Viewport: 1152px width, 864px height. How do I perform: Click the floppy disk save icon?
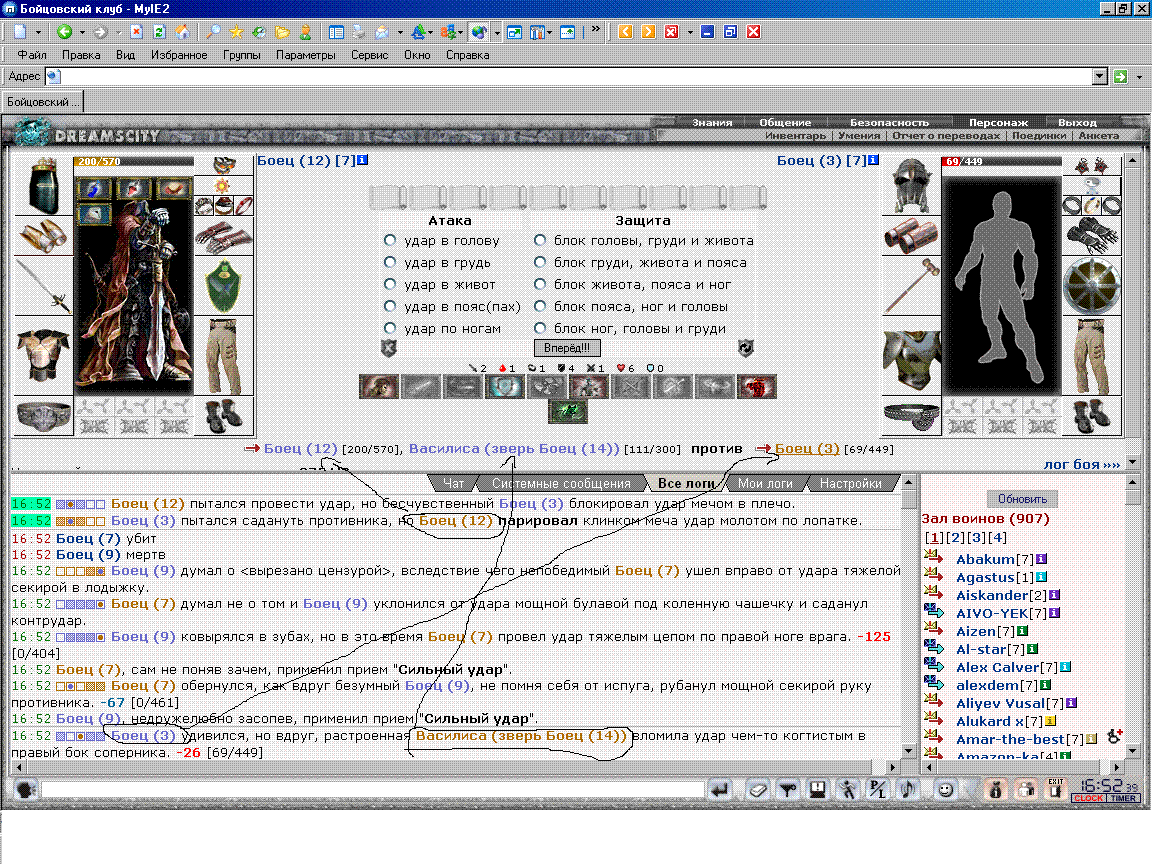[818, 790]
